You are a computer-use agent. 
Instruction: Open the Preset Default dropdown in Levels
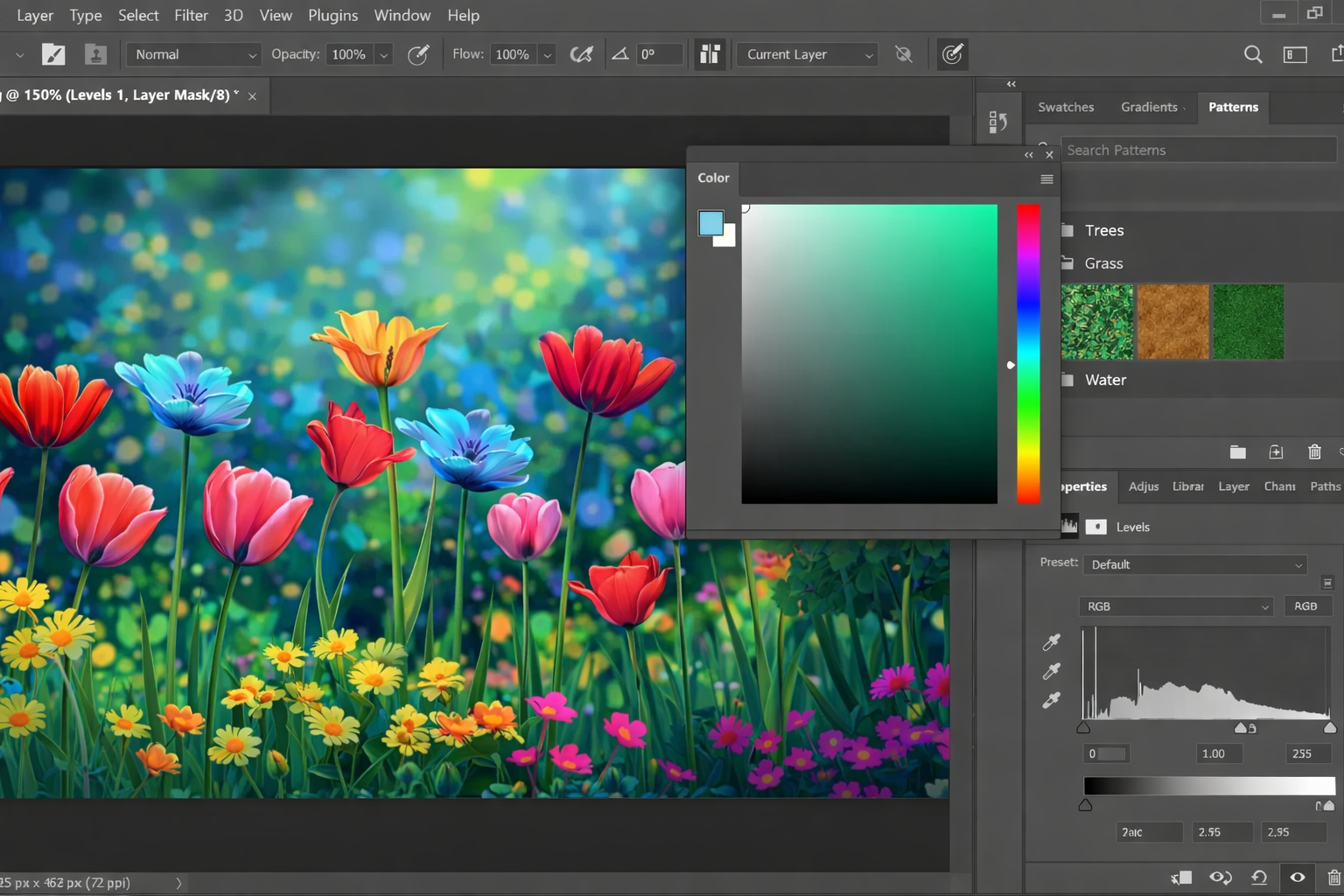1194,564
